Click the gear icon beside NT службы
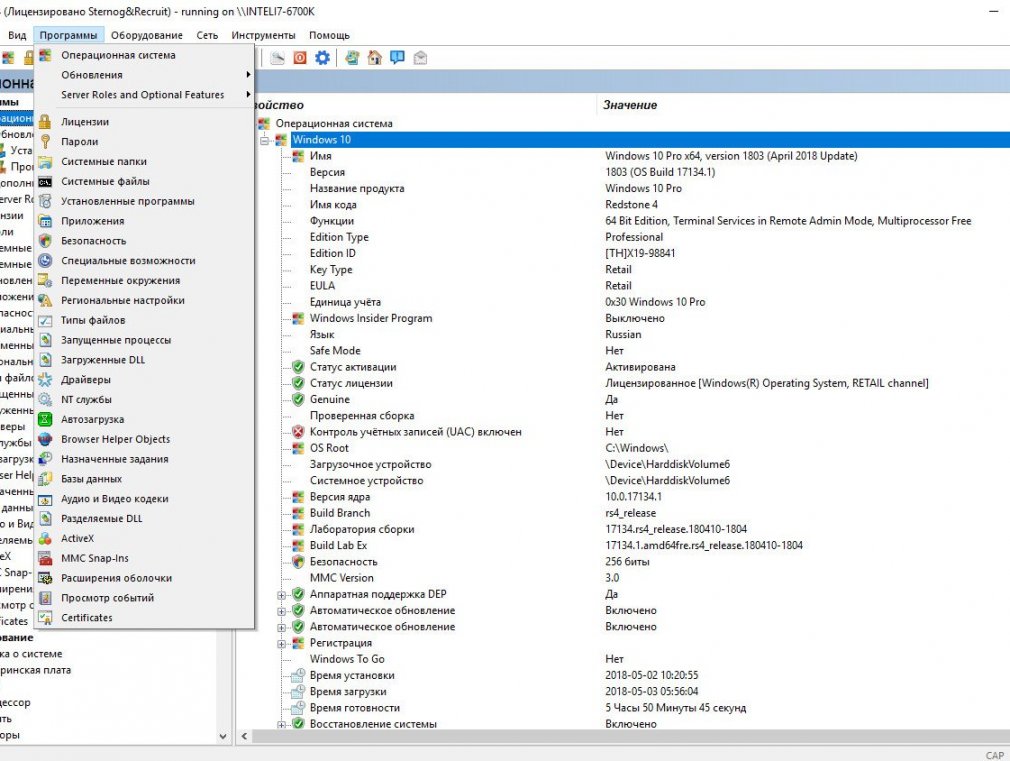Image resolution: width=1010 pixels, height=761 pixels. click(x=45, y=400)
